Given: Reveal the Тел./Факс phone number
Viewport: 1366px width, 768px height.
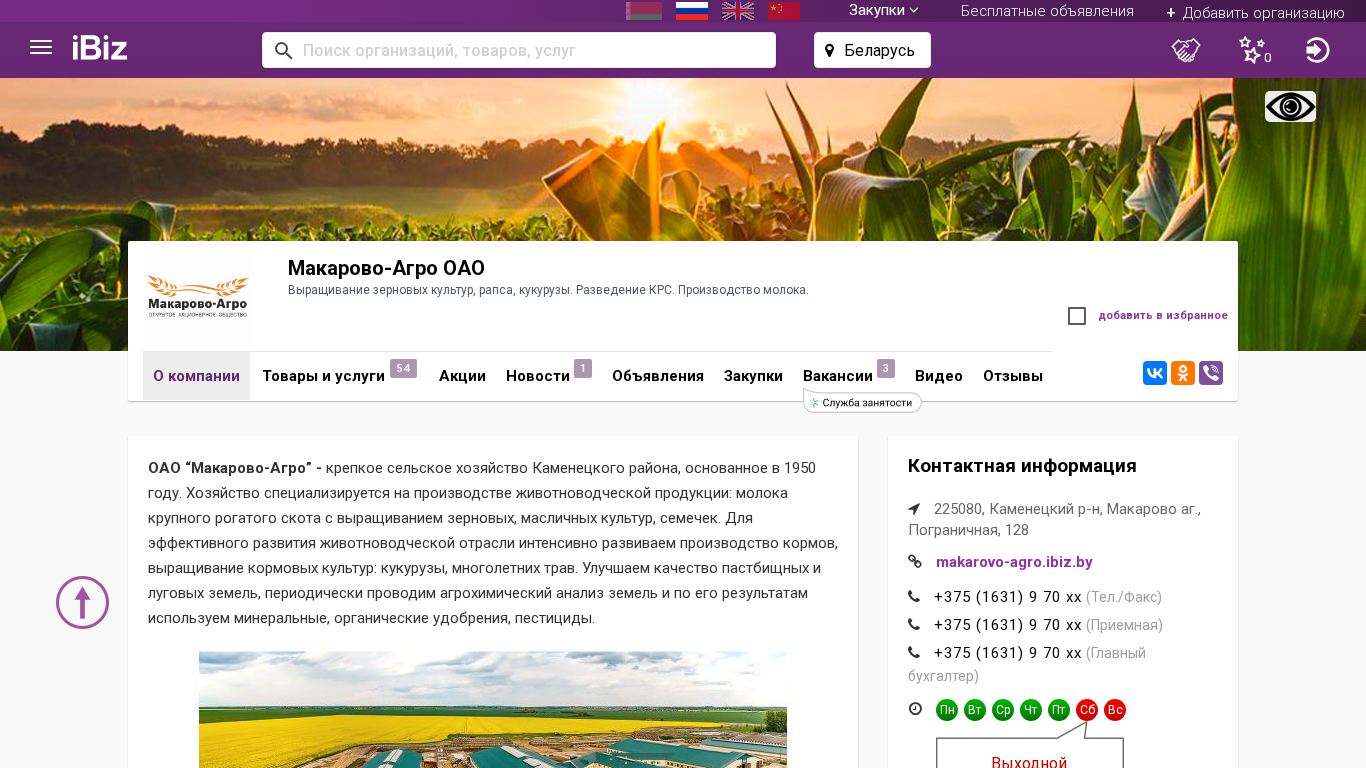Looking at the screenshot, I should coord(1008,597).
